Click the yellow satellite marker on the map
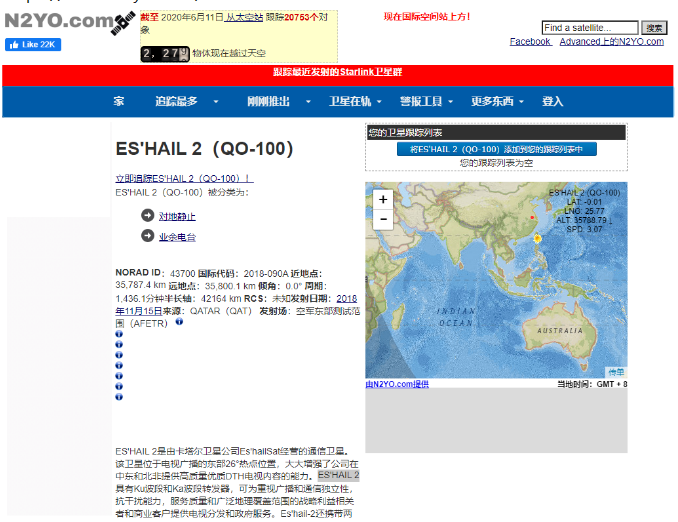The height and width of the screenshot is (522, 678). pos(537,238)
